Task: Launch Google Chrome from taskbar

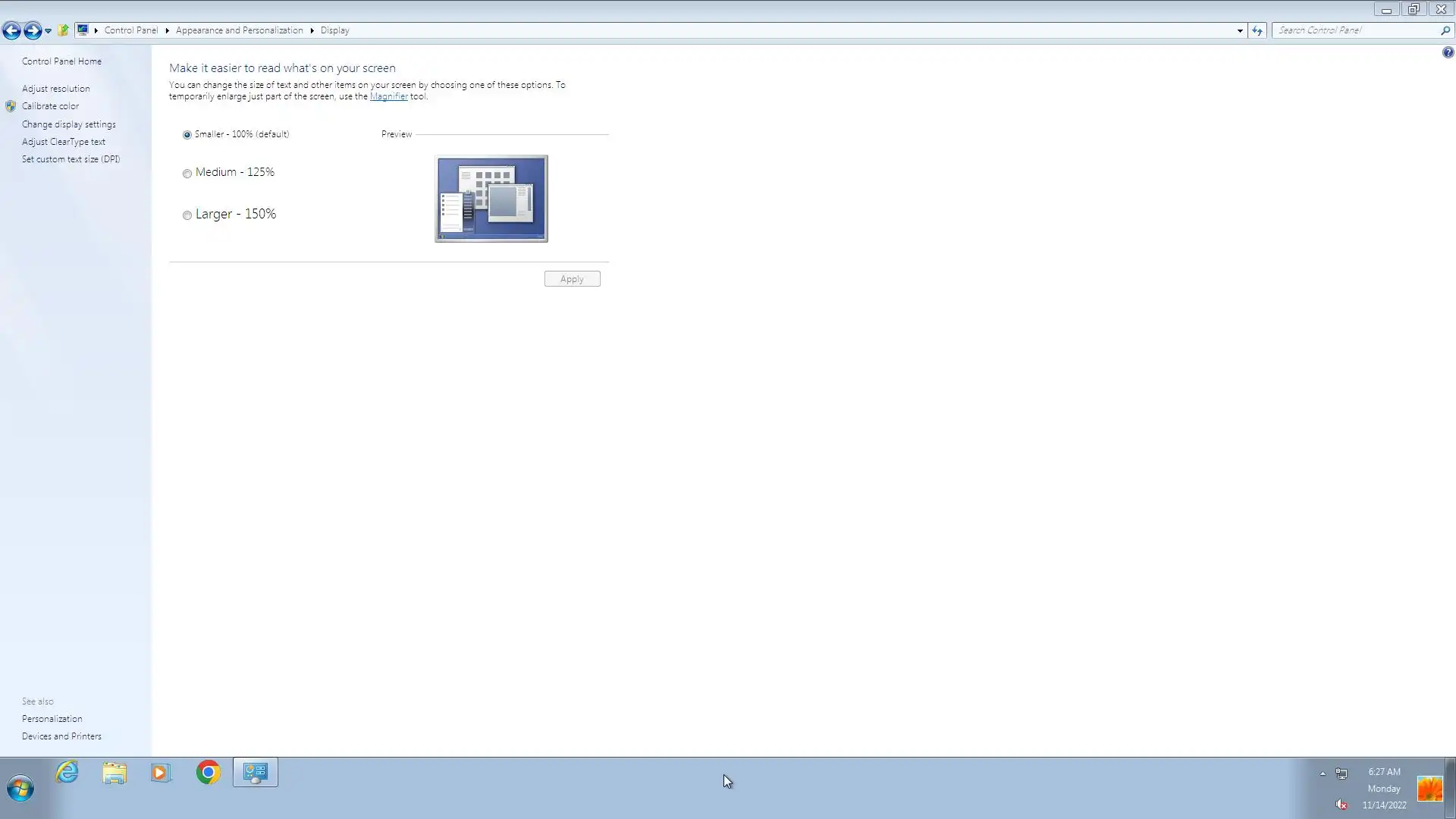Action: (x=209, y=773)
